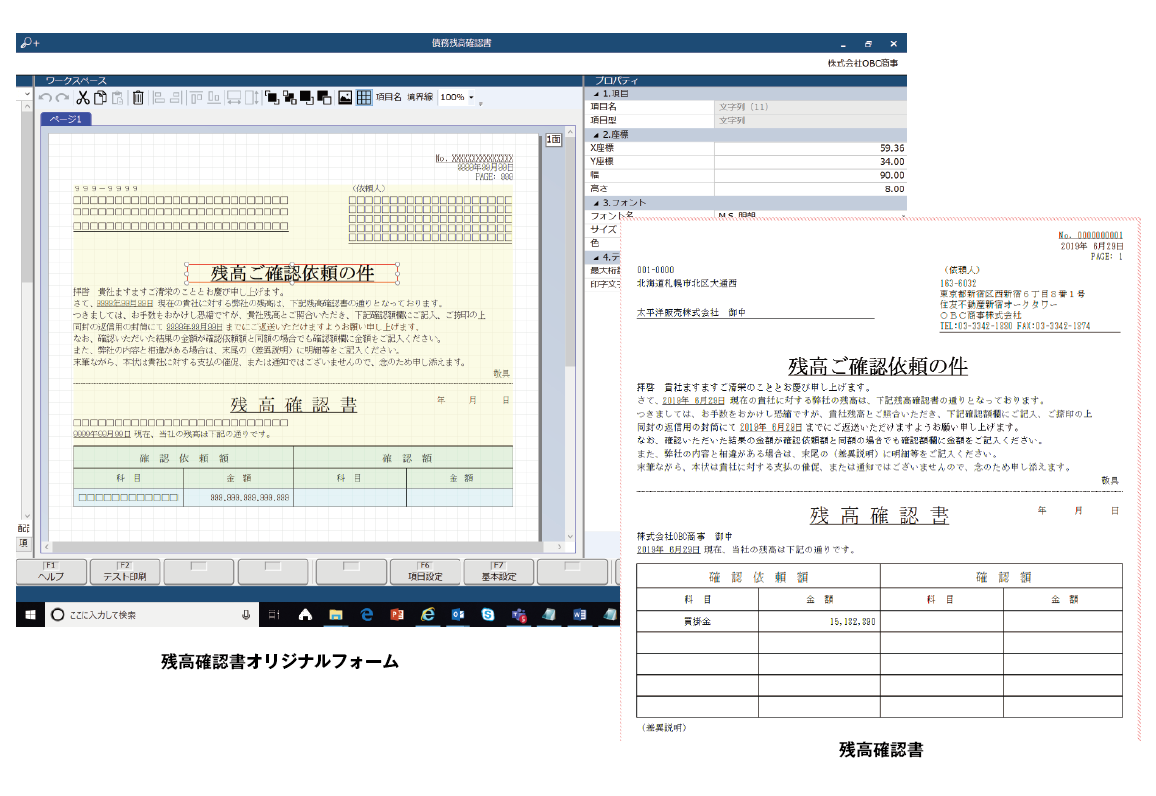Open Skype from the taskbar
The height and width of the screenshot is (796, 1156).
[488, 614]
